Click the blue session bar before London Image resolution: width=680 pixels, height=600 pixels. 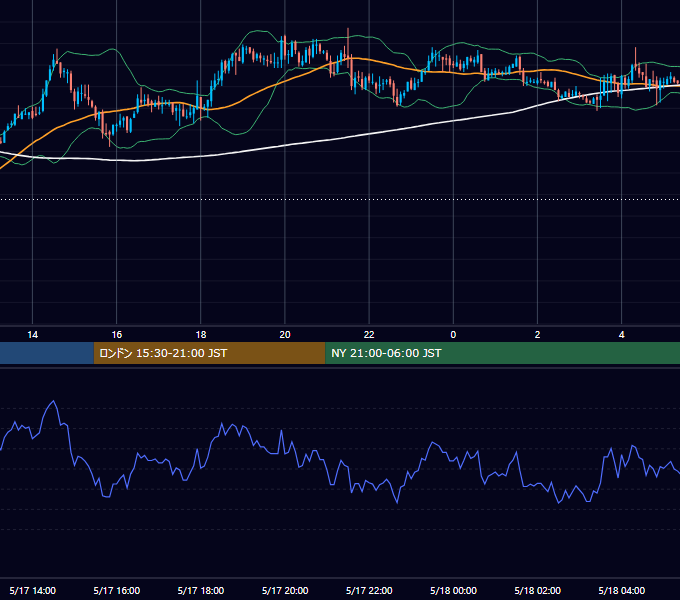(47, 353)
